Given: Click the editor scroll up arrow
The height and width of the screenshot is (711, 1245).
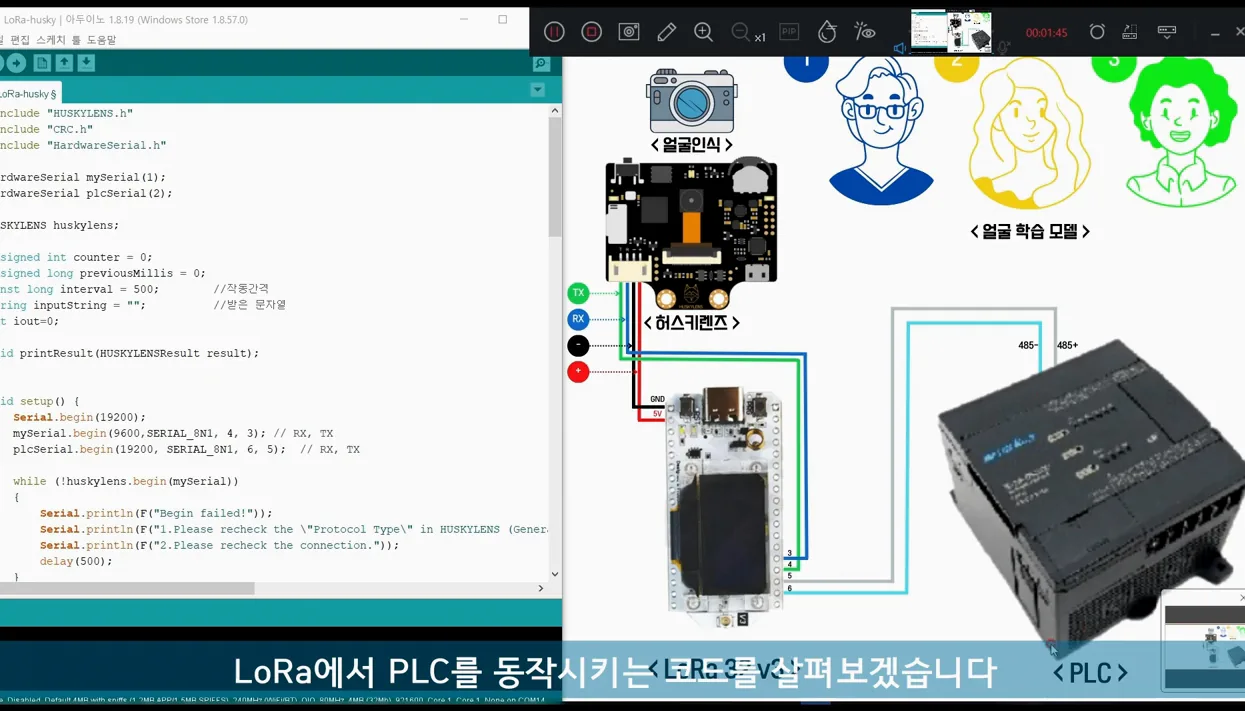Looking at the screenshot, I should click(x=555, y=111).
